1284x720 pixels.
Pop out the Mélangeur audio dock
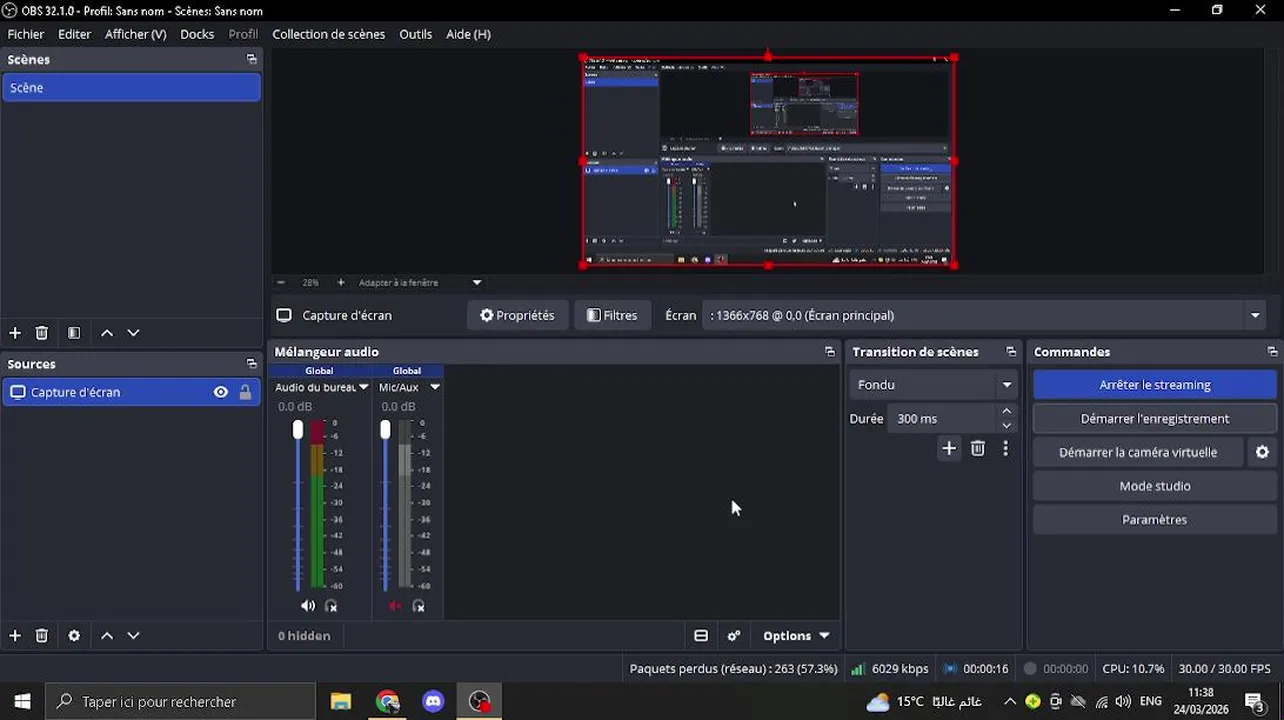(829, 352)
